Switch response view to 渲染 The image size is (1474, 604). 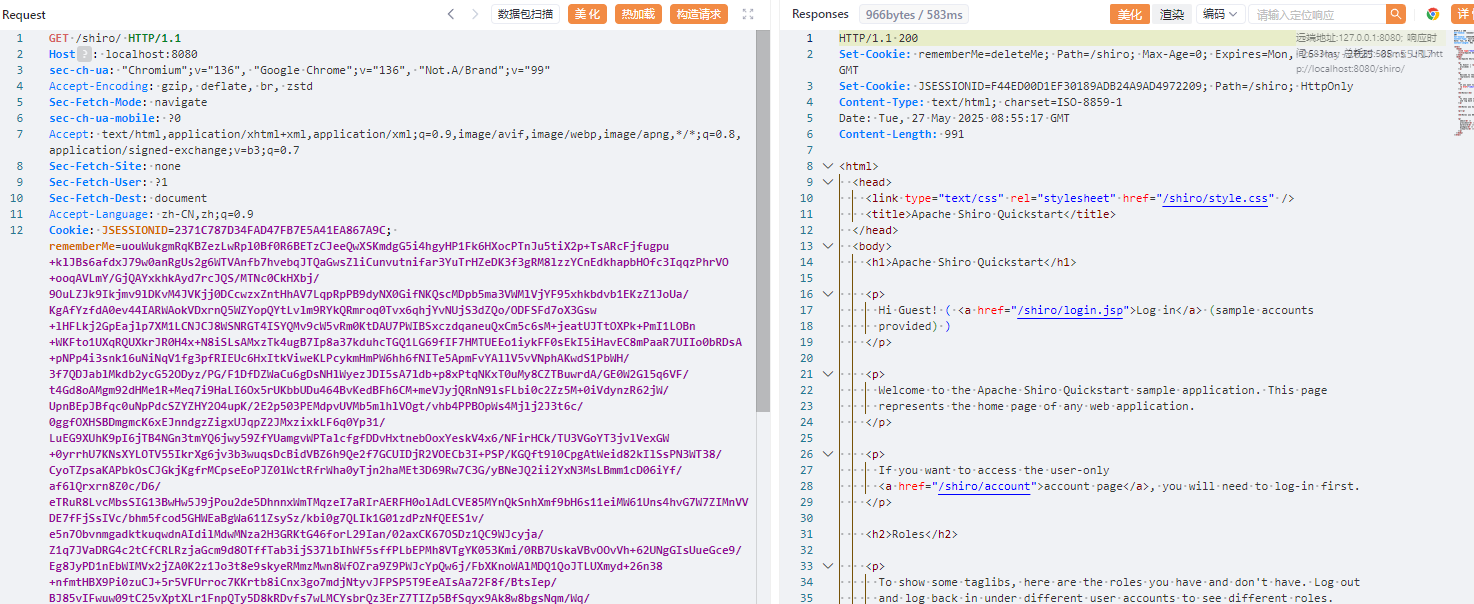point(1172,14)
